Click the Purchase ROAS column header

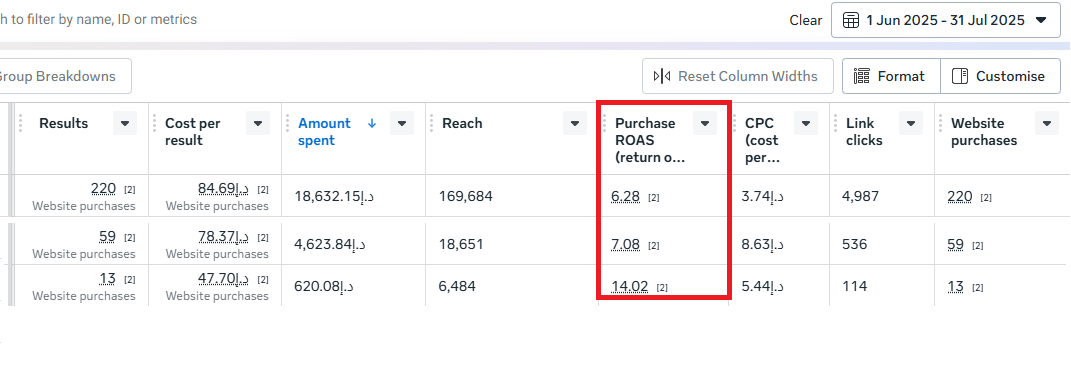point(650,140)
